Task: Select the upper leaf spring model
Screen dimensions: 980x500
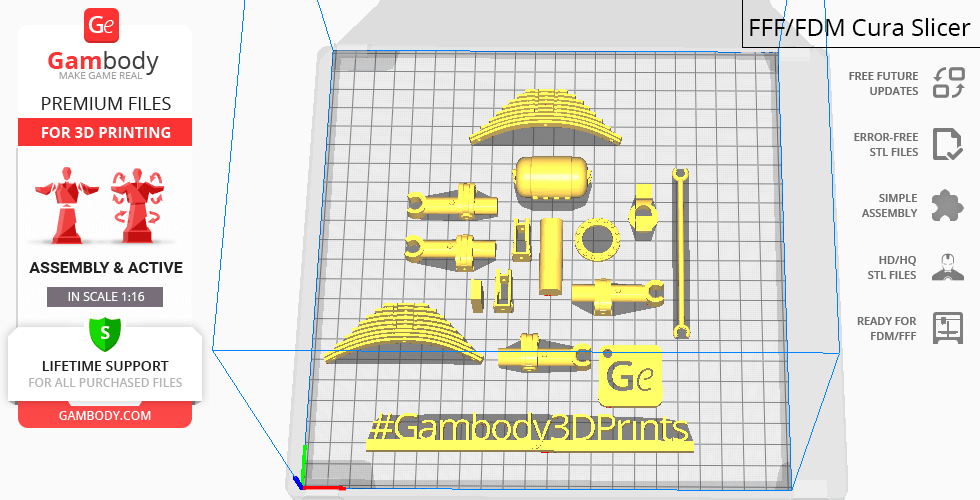Action: click(528, 119)
